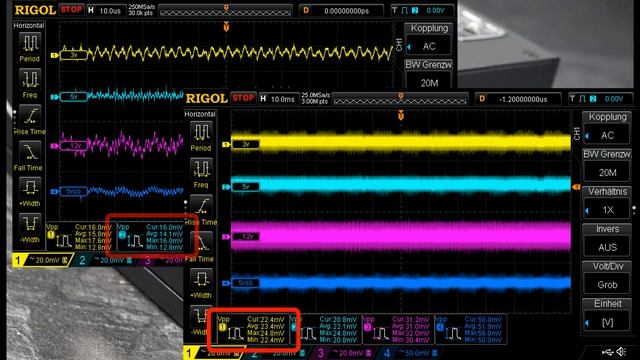Choose Fall Time icon in the back scope screen

click(30, 151)
